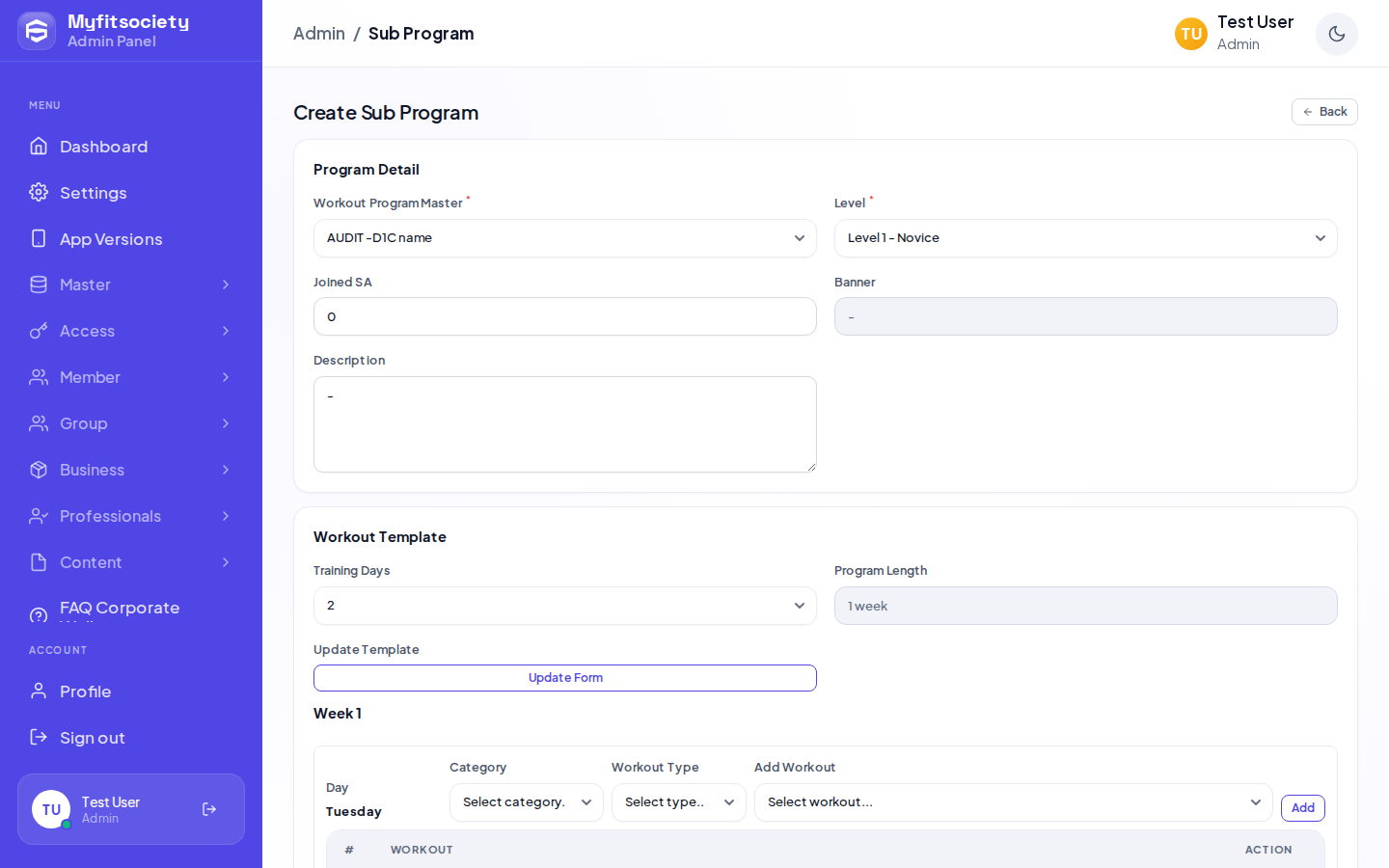Open Training Days dropdown
The width and height of the screenshot is (1389, 868).
coord(565,606)
